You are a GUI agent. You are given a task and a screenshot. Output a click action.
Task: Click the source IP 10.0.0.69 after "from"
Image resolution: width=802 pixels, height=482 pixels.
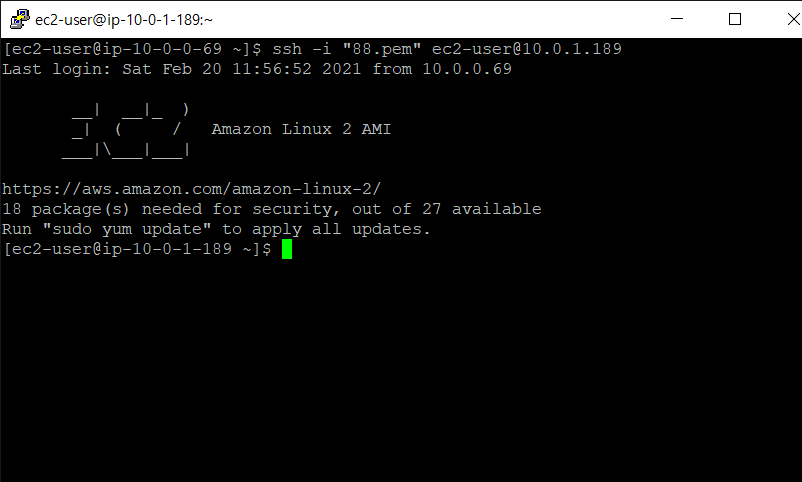click(x=467, y=69)
